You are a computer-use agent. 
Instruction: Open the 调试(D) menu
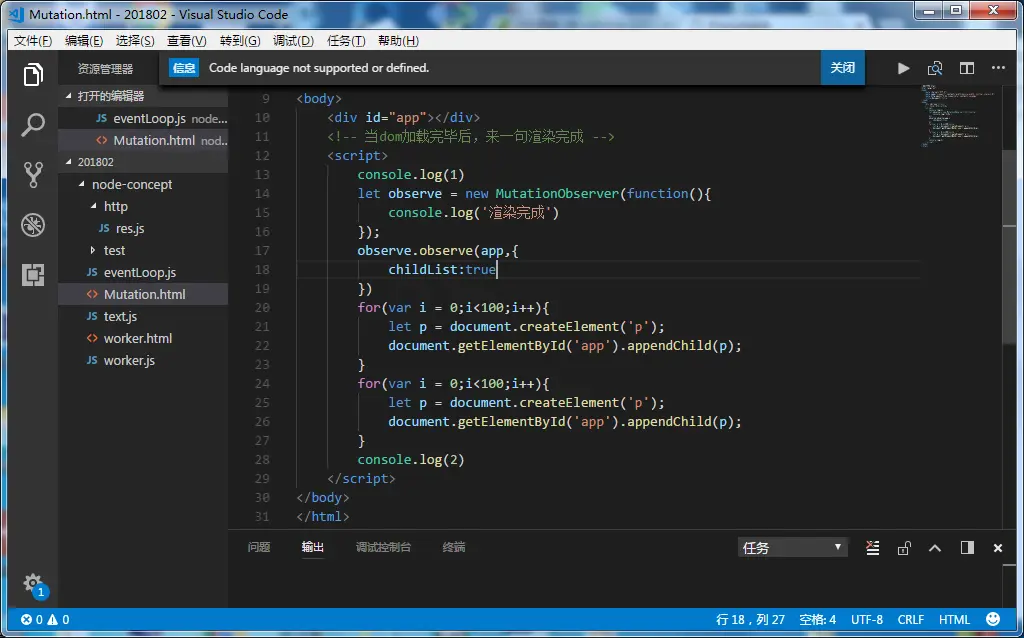coord(293,40)
